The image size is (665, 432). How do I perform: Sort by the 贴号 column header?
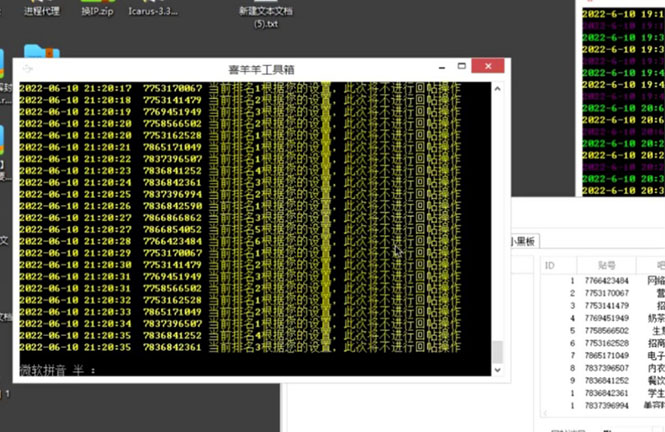(x=606, y=265)
